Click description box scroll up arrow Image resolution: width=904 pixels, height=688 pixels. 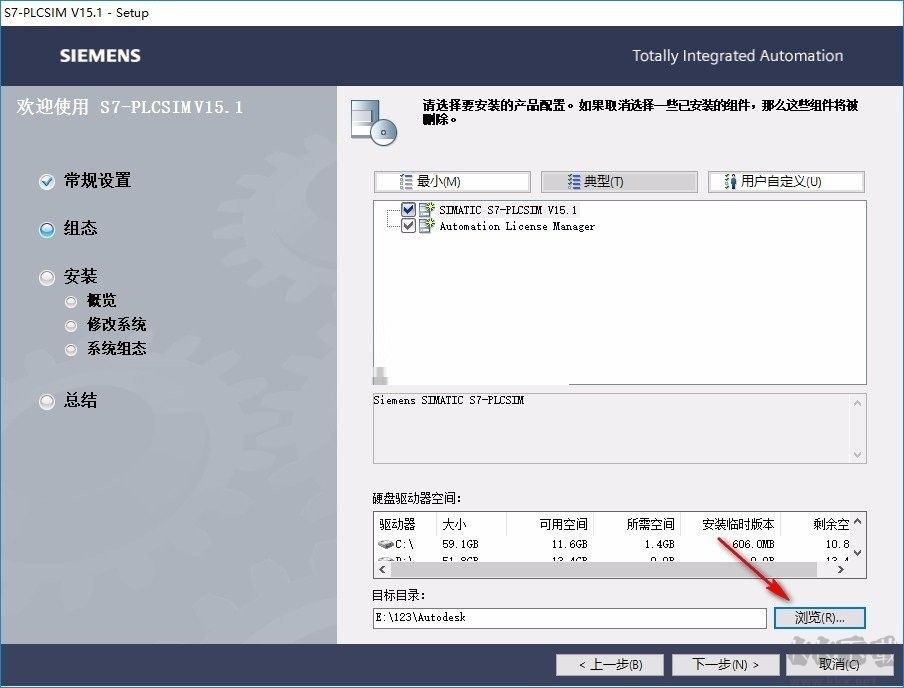[857, 403]
